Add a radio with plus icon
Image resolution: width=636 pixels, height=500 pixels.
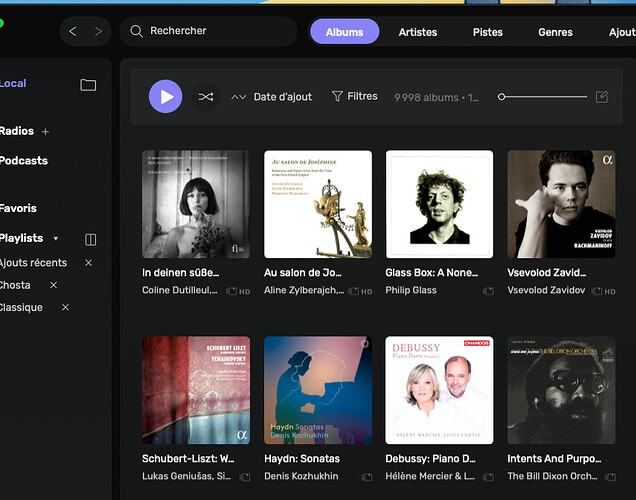click(x=45, y=132)
